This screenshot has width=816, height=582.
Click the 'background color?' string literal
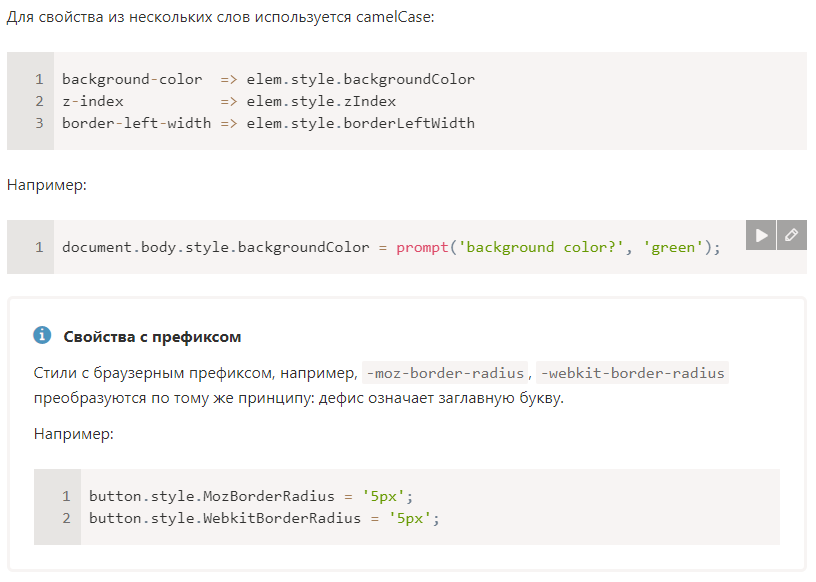[541, 247]
